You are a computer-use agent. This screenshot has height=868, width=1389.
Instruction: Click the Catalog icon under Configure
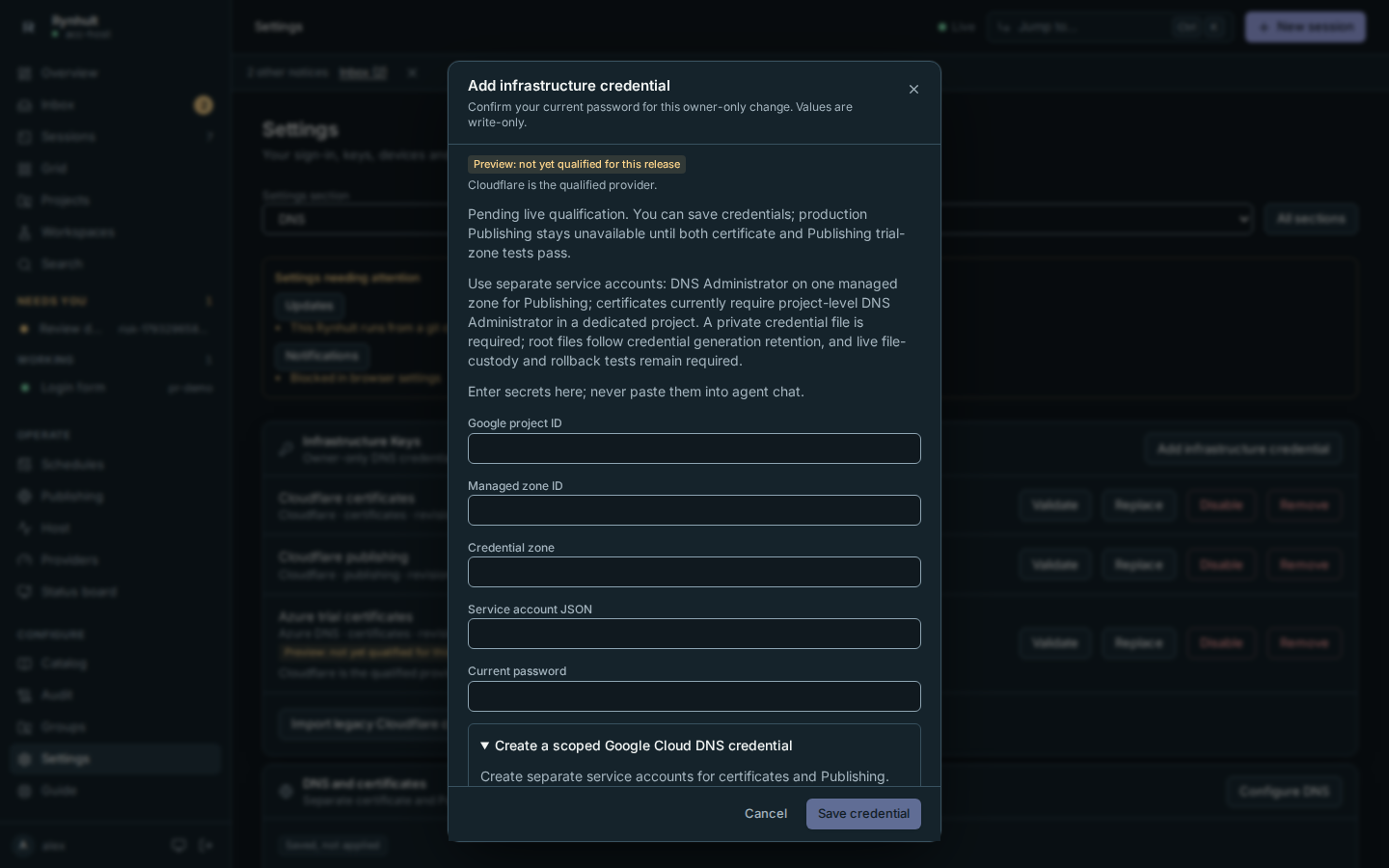25,664
